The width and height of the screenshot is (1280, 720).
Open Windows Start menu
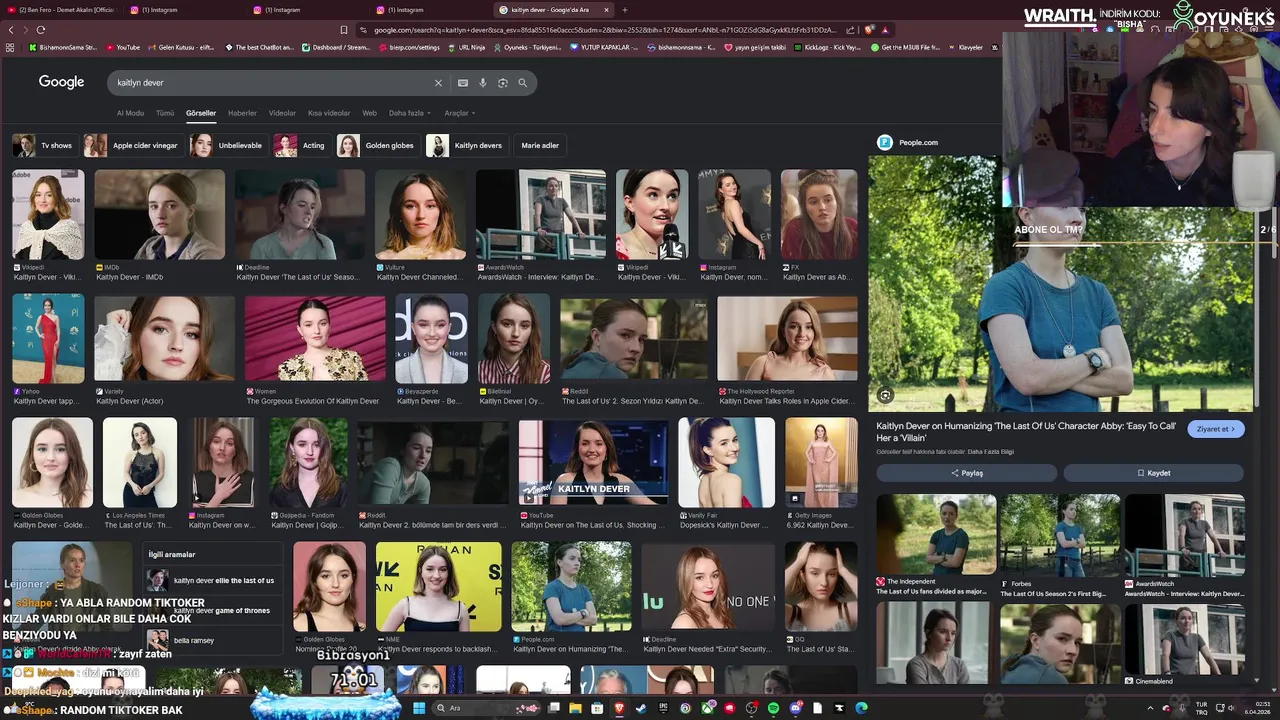pyautogui.click(x=419, y=708)
